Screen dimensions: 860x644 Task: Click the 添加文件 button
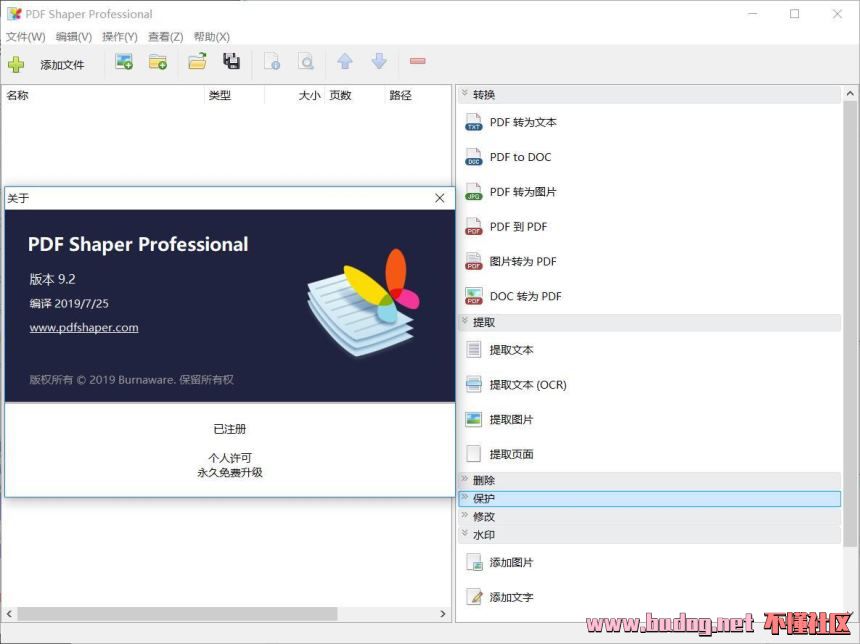tap(62, 65)
